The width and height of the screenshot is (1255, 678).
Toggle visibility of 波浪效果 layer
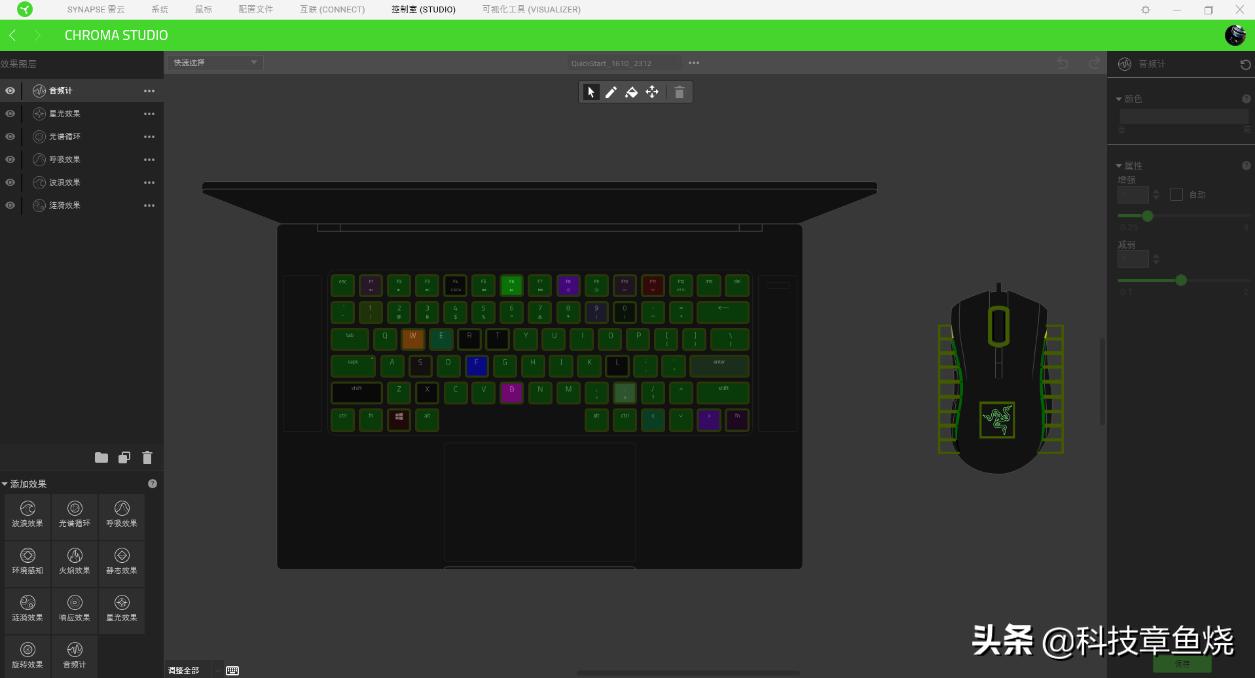[x=10, y=182]
